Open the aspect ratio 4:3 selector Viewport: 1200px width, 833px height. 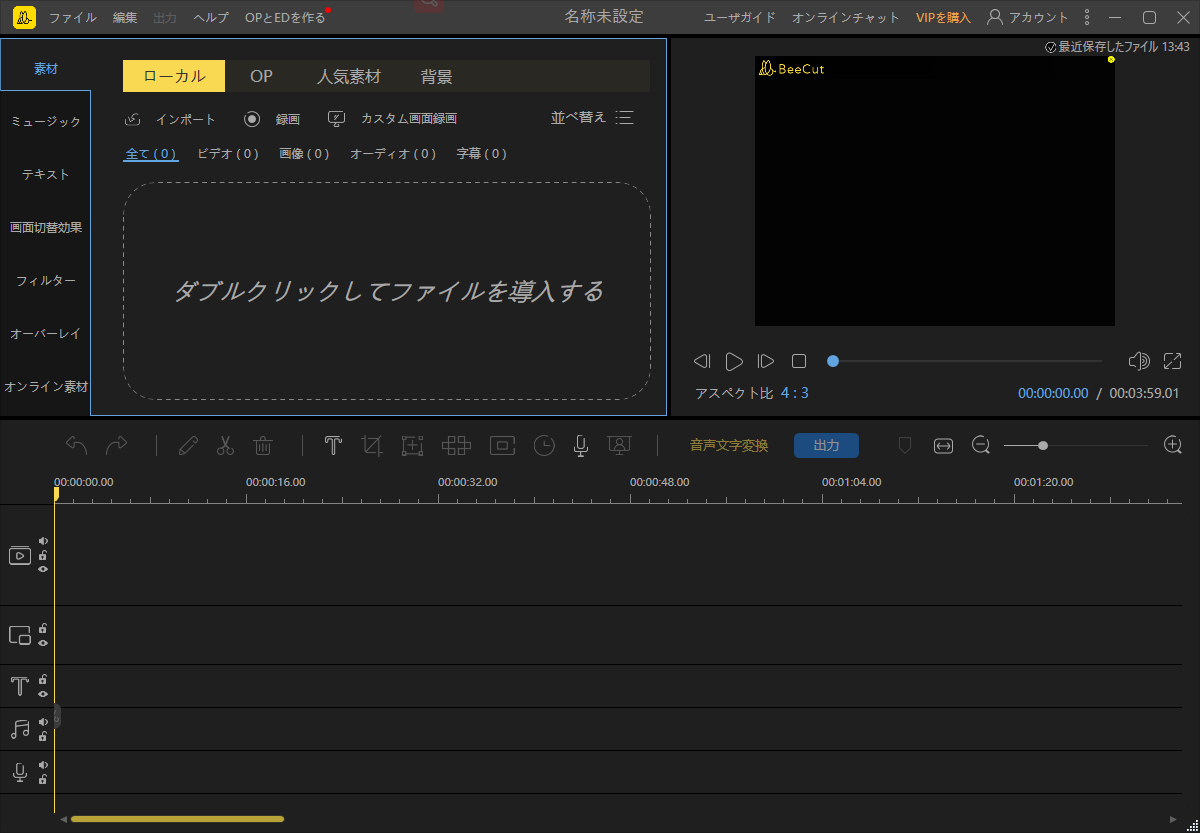795,393
